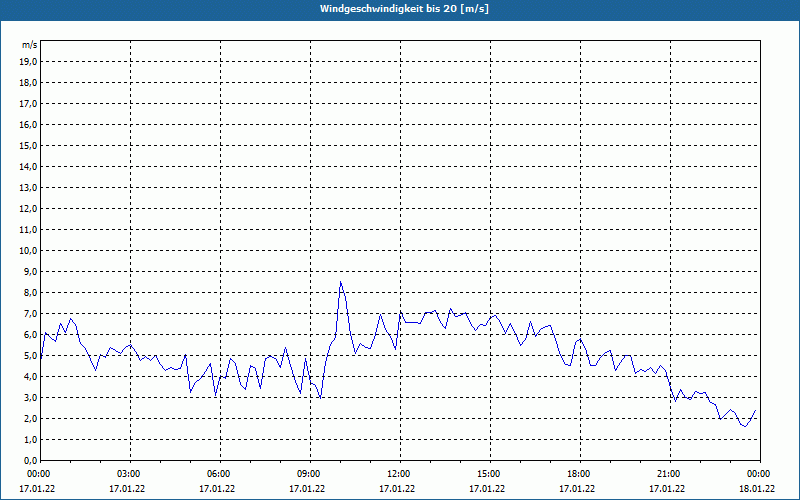Select the "0,0" y-axis label
The width and height of the screenshot is (800, 500).
click(x=30, y=460)
